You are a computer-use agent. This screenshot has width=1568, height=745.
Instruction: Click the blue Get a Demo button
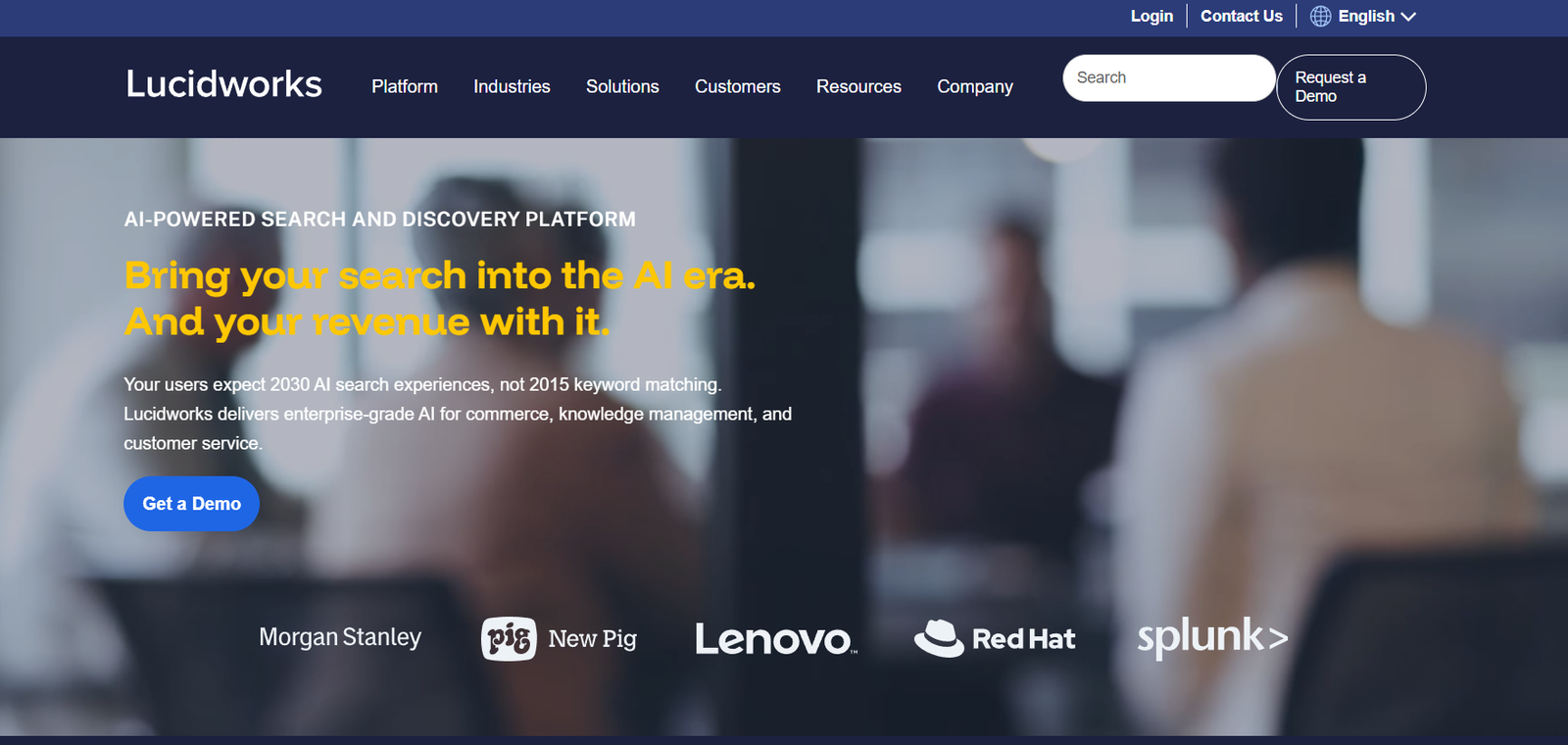pyautogui.click(x=191, y=504)
